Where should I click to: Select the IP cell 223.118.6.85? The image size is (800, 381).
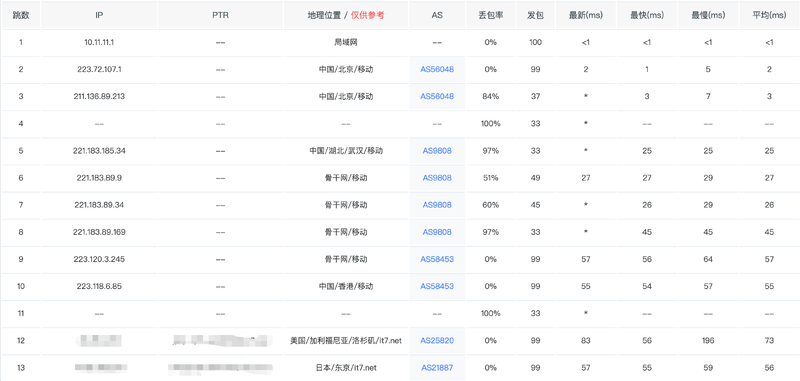99,286
